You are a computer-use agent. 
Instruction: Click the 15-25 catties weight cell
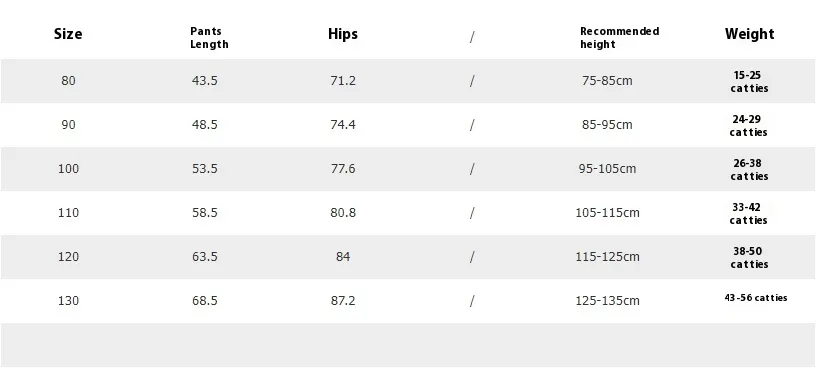click(x=749, y=82)
